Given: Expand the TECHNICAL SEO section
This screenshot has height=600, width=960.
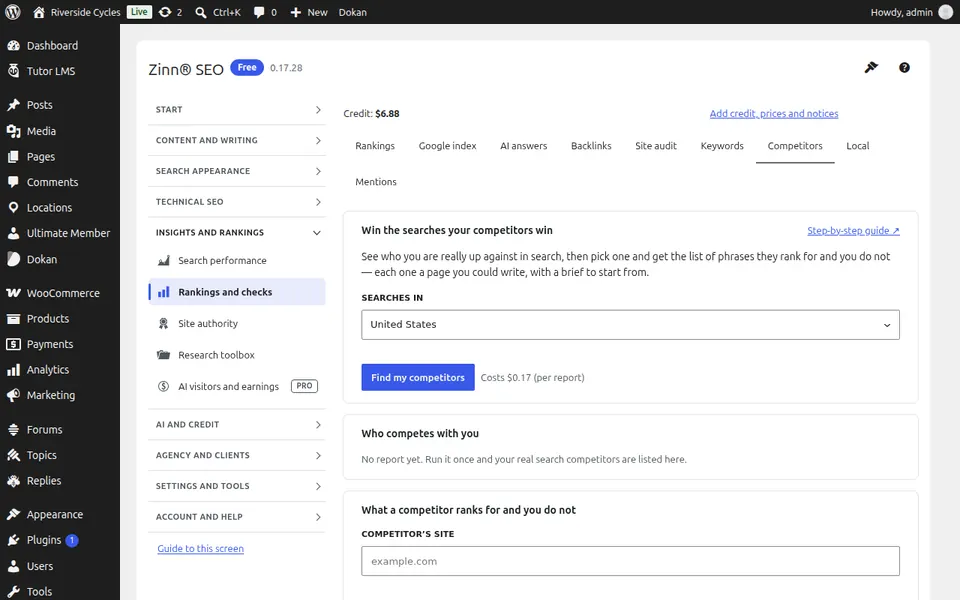Looking at the screenshot, I should 237,202.
